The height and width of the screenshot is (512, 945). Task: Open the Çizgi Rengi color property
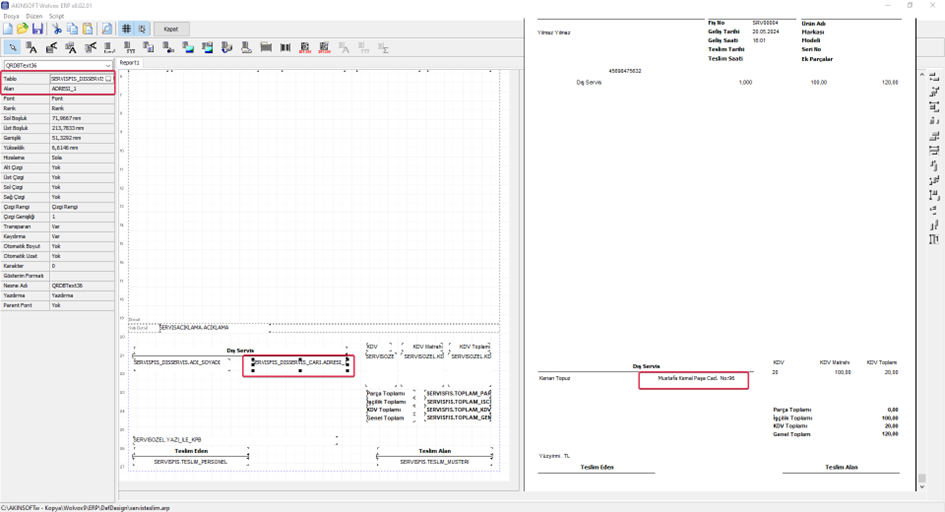coord(81,207)
